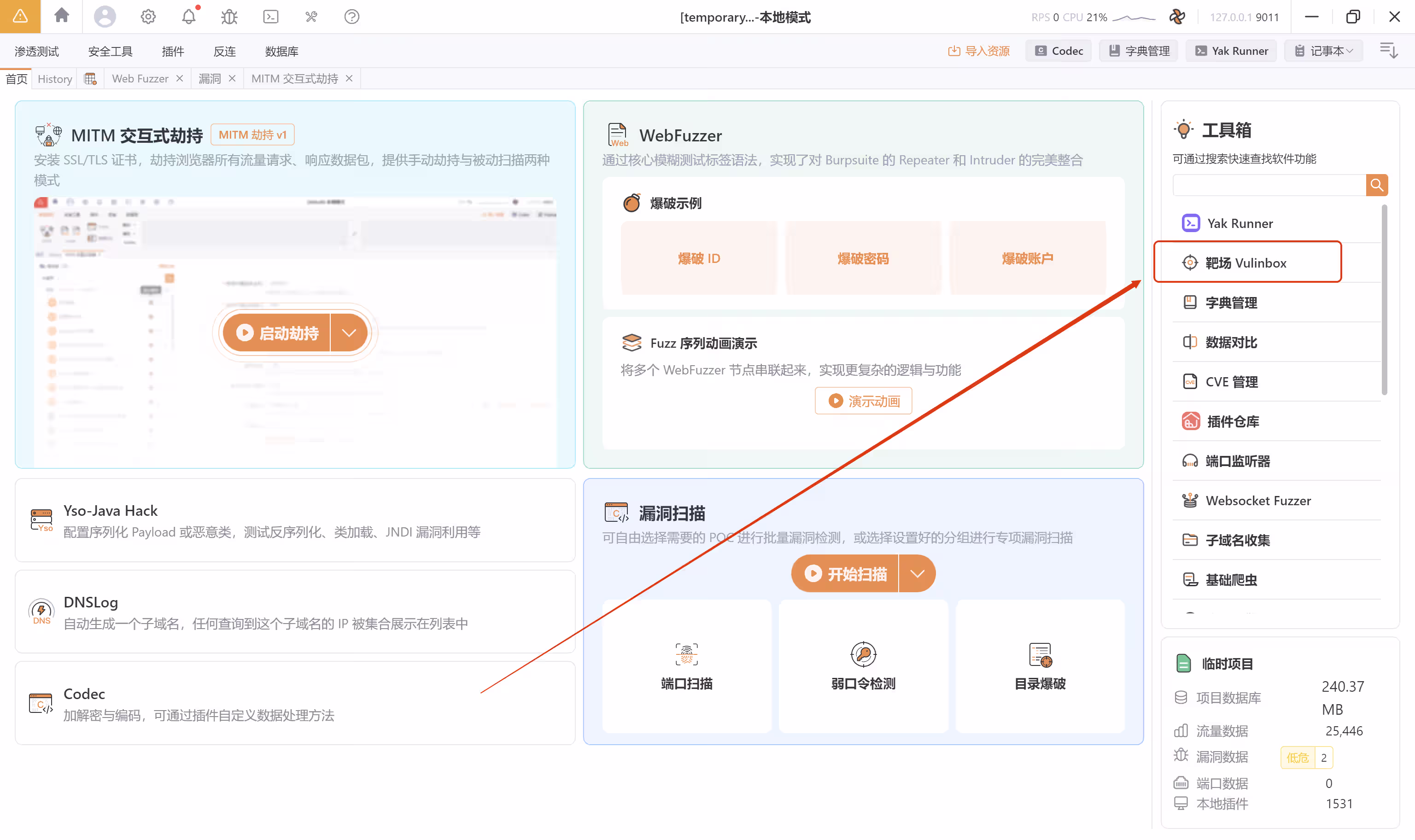The width and height of the screenshot is (1415, 840).
Task: Close the 漏洞 tab
Action: click(232, 79)
